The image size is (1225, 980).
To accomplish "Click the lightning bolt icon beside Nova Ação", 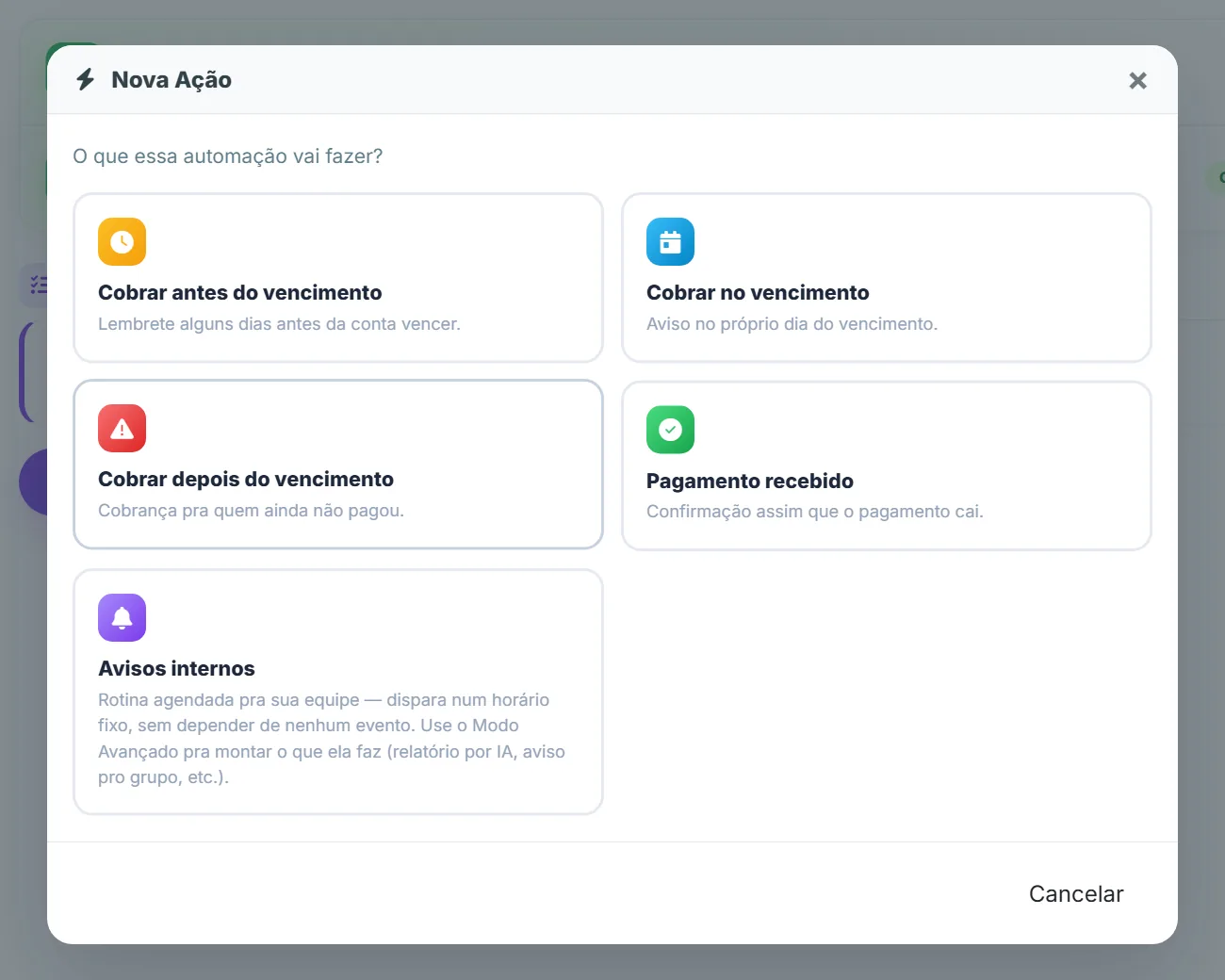I will click(86, 79).
